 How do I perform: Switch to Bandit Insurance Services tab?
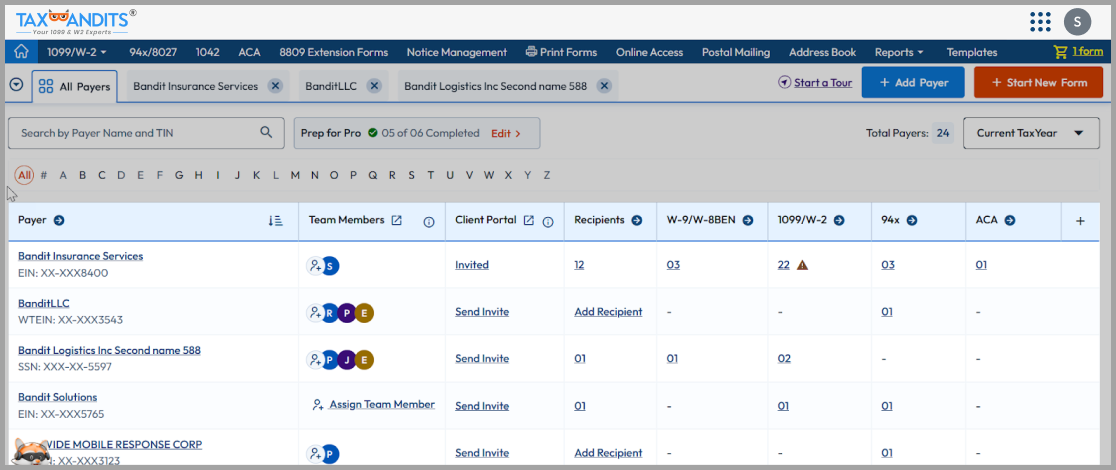(196, 86)
